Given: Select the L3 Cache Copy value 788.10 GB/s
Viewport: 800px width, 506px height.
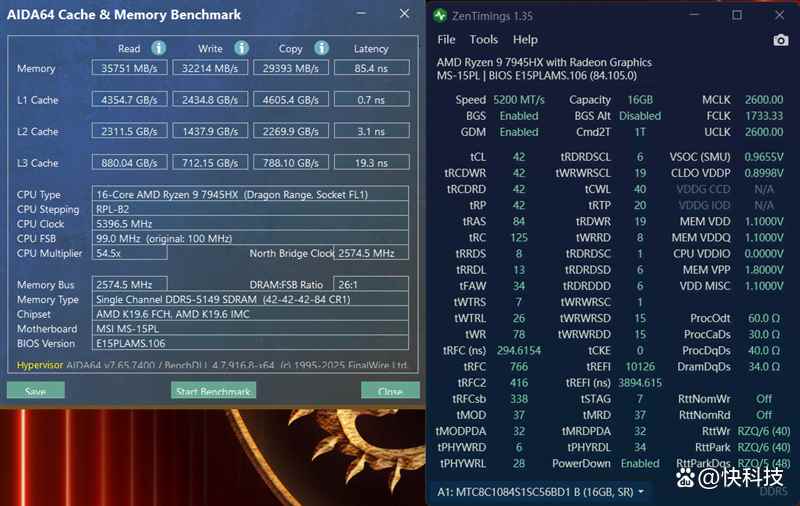Looking at the screenshot, I should coord(291,163).
